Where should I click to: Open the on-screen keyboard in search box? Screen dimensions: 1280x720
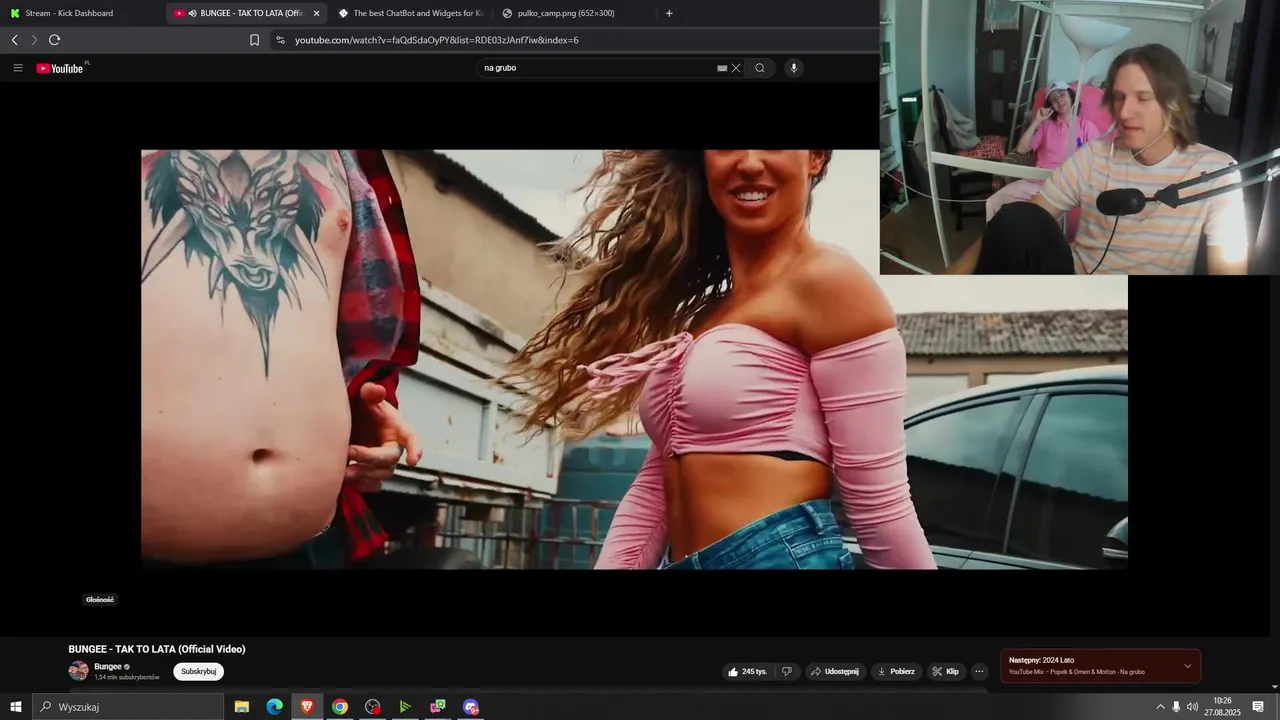click(722, 68)
